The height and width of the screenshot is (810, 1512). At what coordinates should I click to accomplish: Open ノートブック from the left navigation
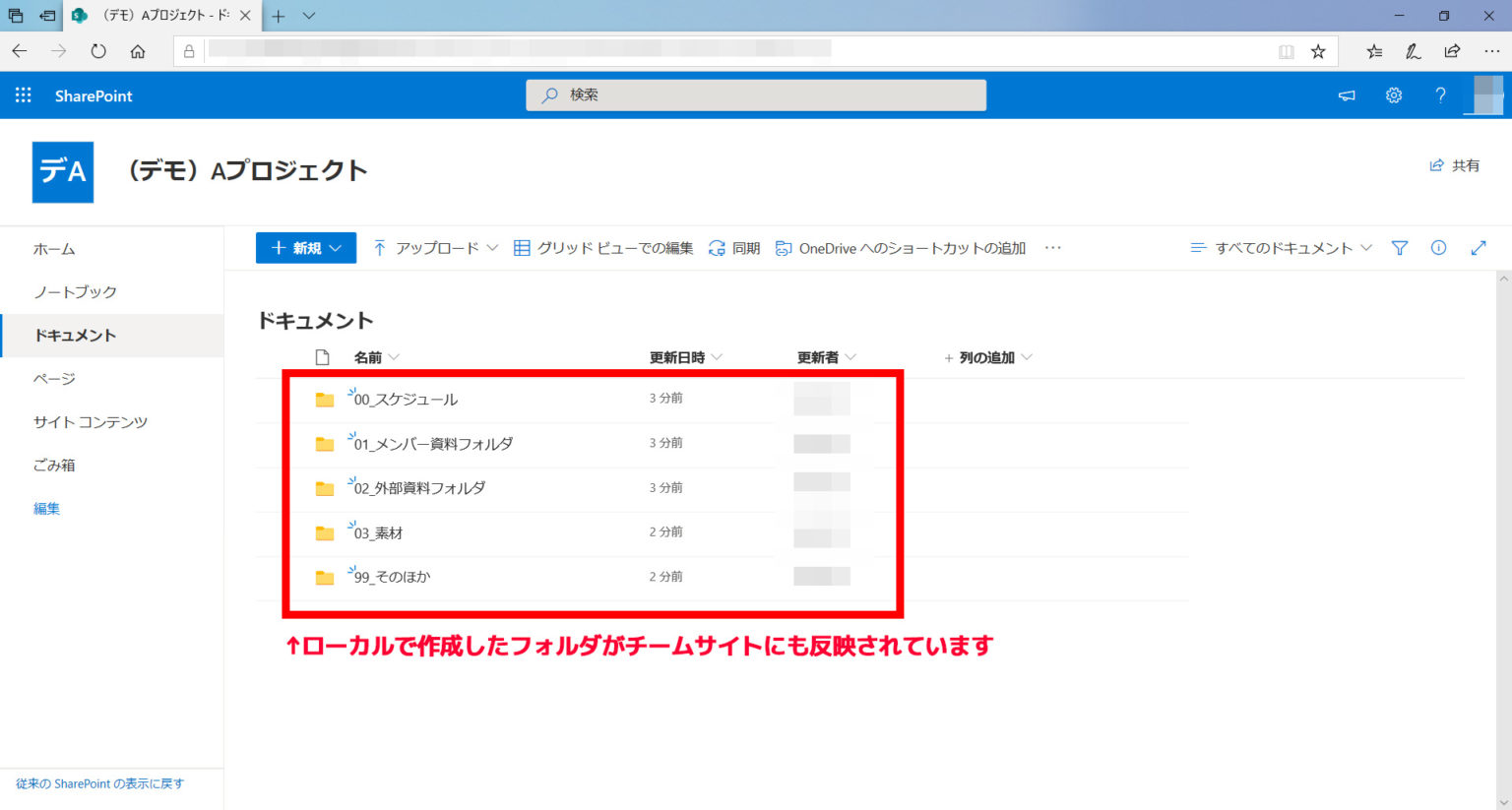click(x=74, y=291)
